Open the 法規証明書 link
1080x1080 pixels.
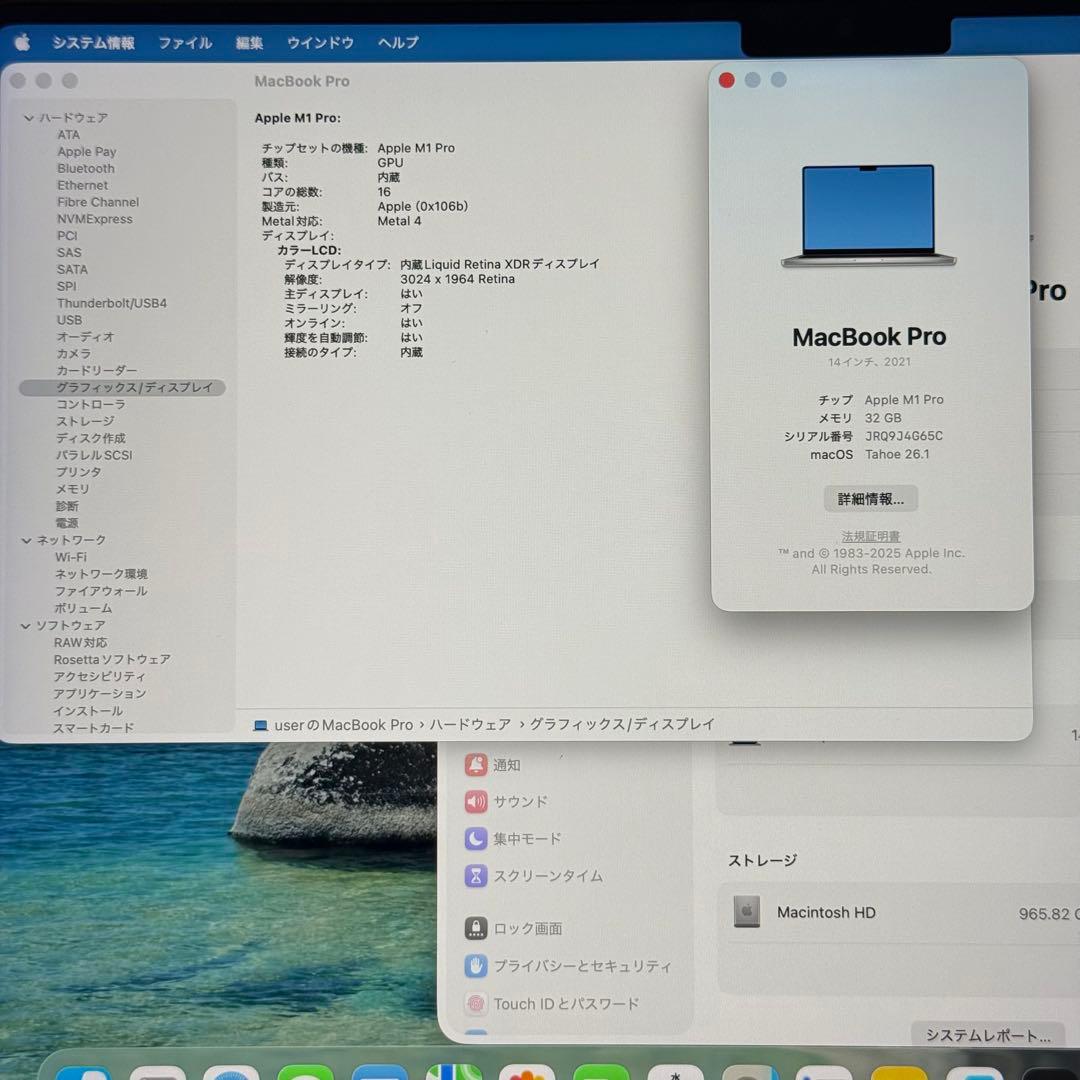pyautogui.click(x=871, y=537)
